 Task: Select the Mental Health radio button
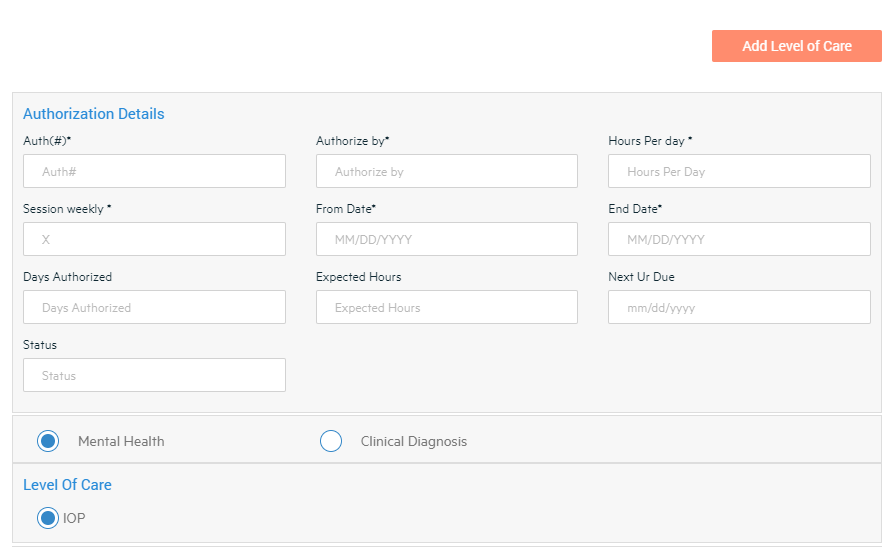(47, 441)
